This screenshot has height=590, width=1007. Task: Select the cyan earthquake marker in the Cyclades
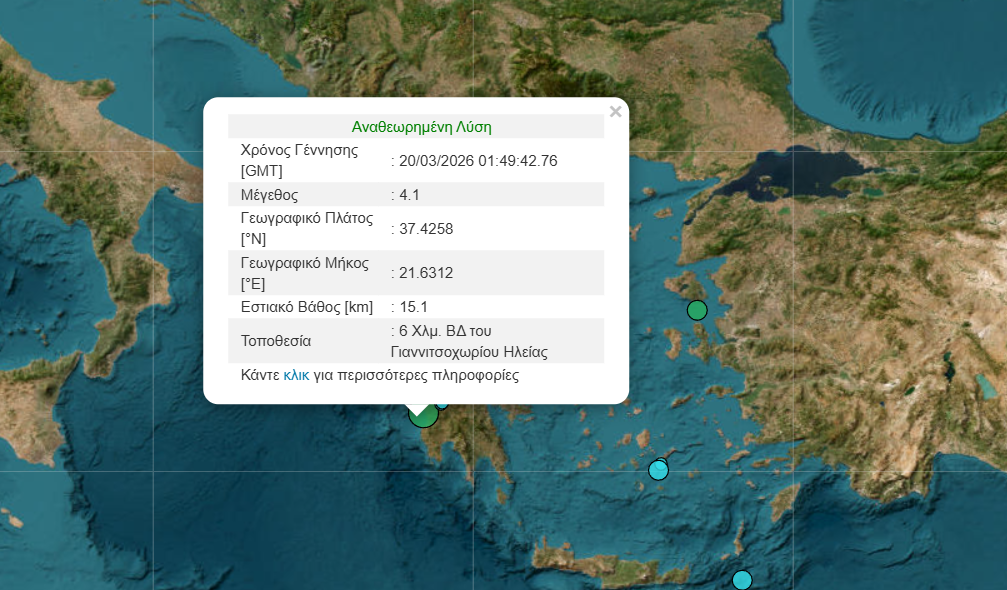pos(658,470)
